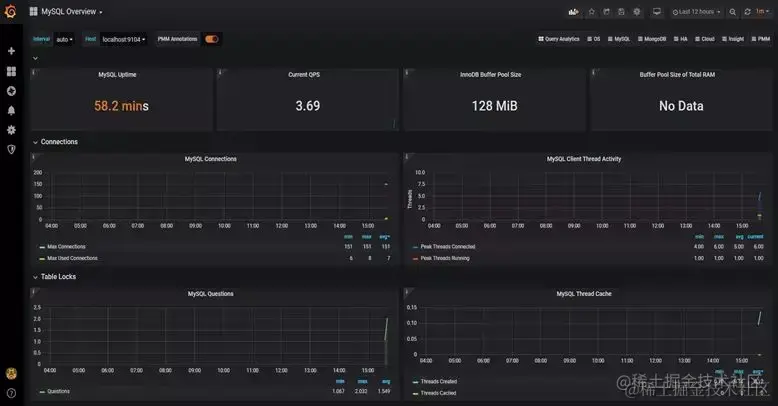Click the MySQL Client Thread Activity panel title
The width and height of the screenshot is (778, 406).
[x=584, y=159]
